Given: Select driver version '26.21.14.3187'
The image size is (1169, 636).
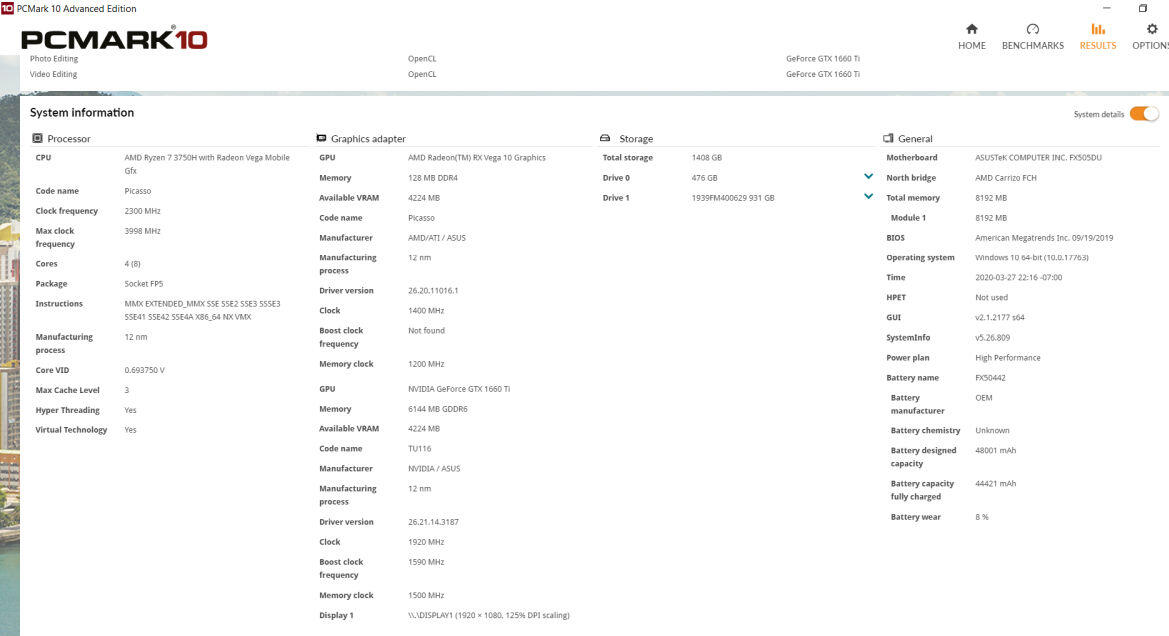Looking at the screenshot, I should pos(433,522).
